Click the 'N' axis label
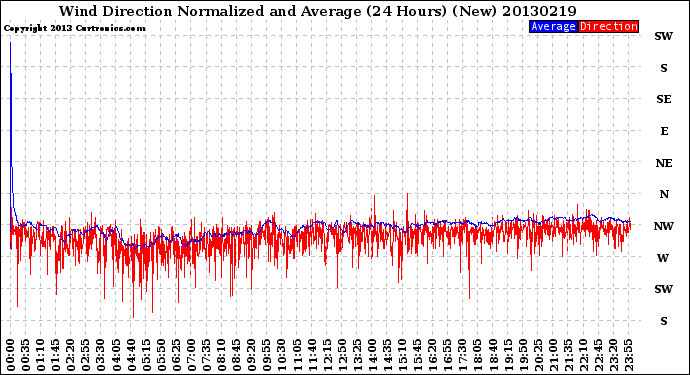This screenshot has width=690, height=375. [x=664, y=194]
